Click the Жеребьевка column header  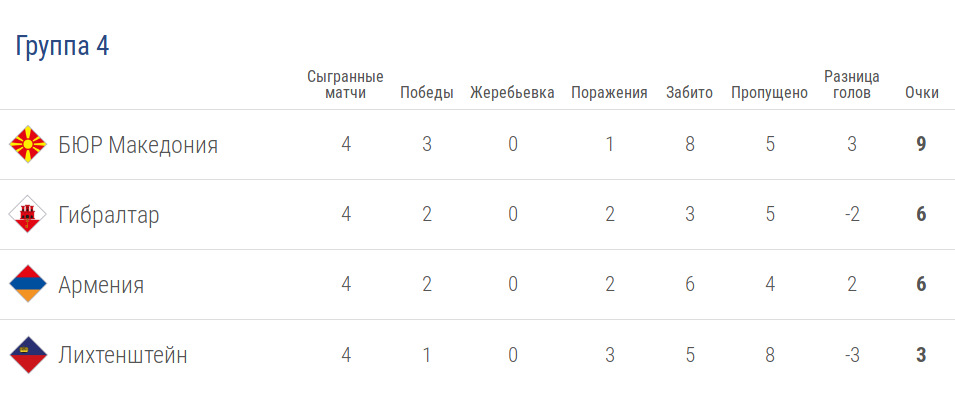(x=512, y=93)
